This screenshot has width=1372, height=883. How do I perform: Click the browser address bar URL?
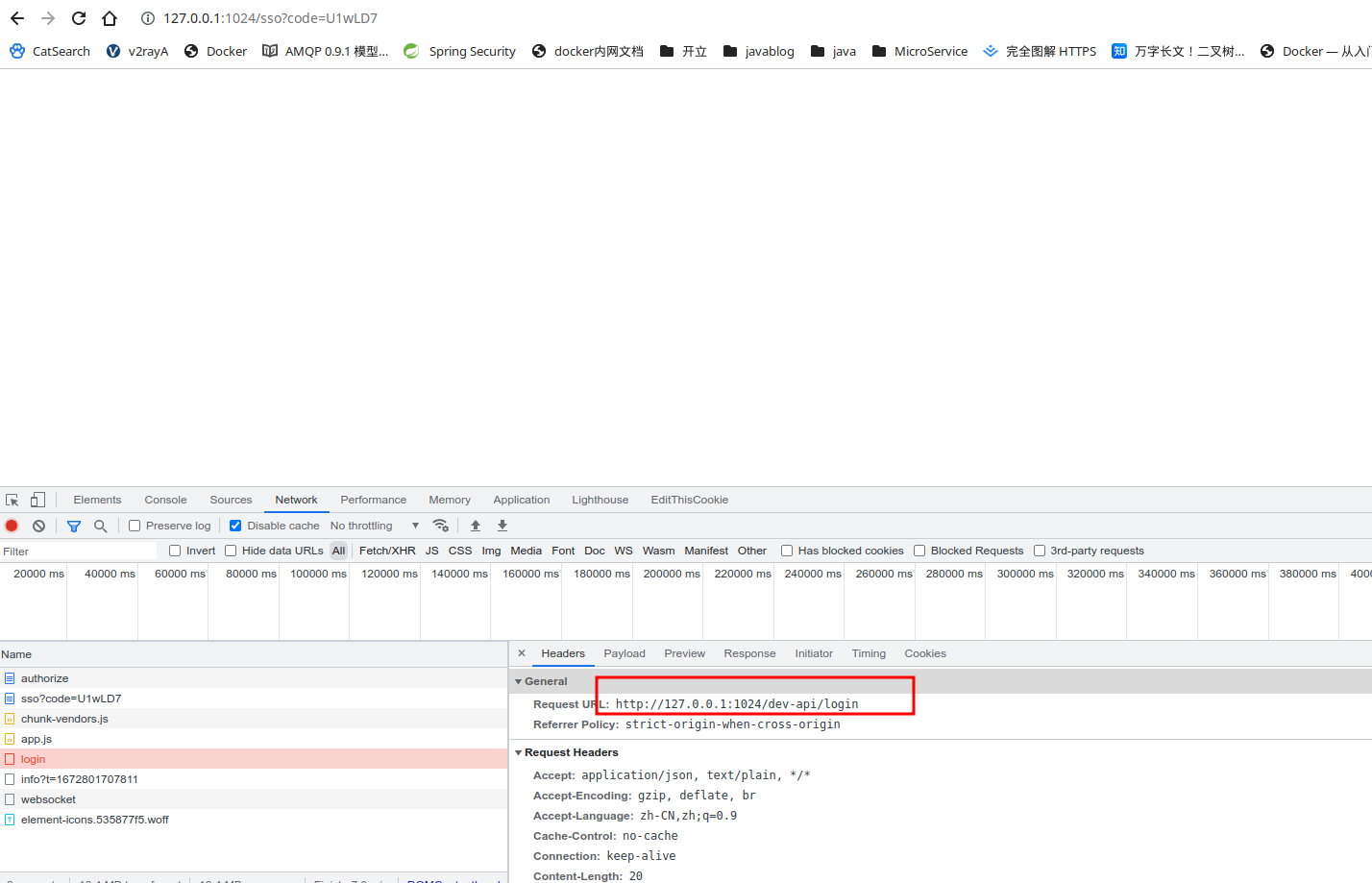(x=270, y=18)
